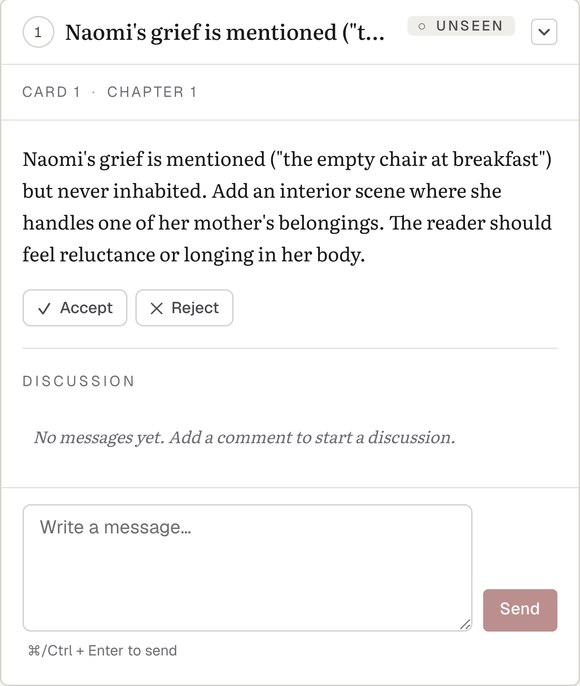Click the checkmark icon in Accept

pos(44,308)
